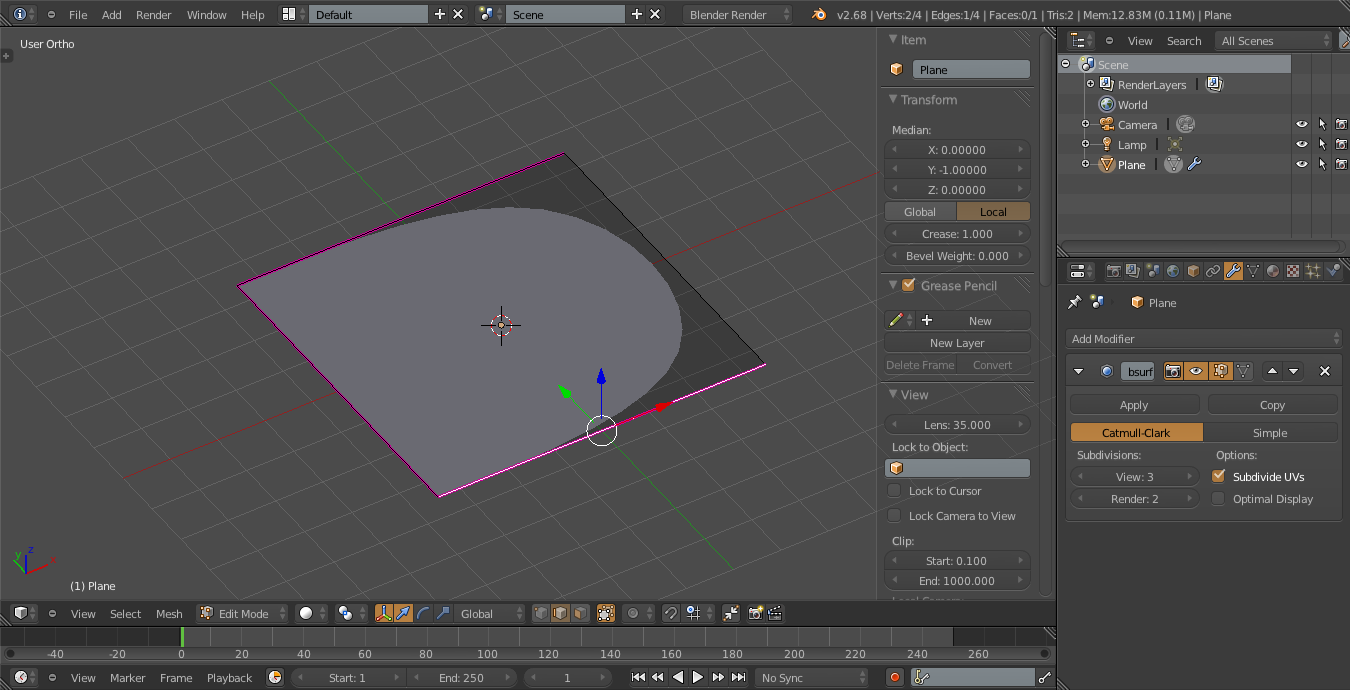Click the Bevel Weight slider
Image resolution: width=1350 pixels, height=690 pixels.
pyautogui.click(x=957, y=255)
